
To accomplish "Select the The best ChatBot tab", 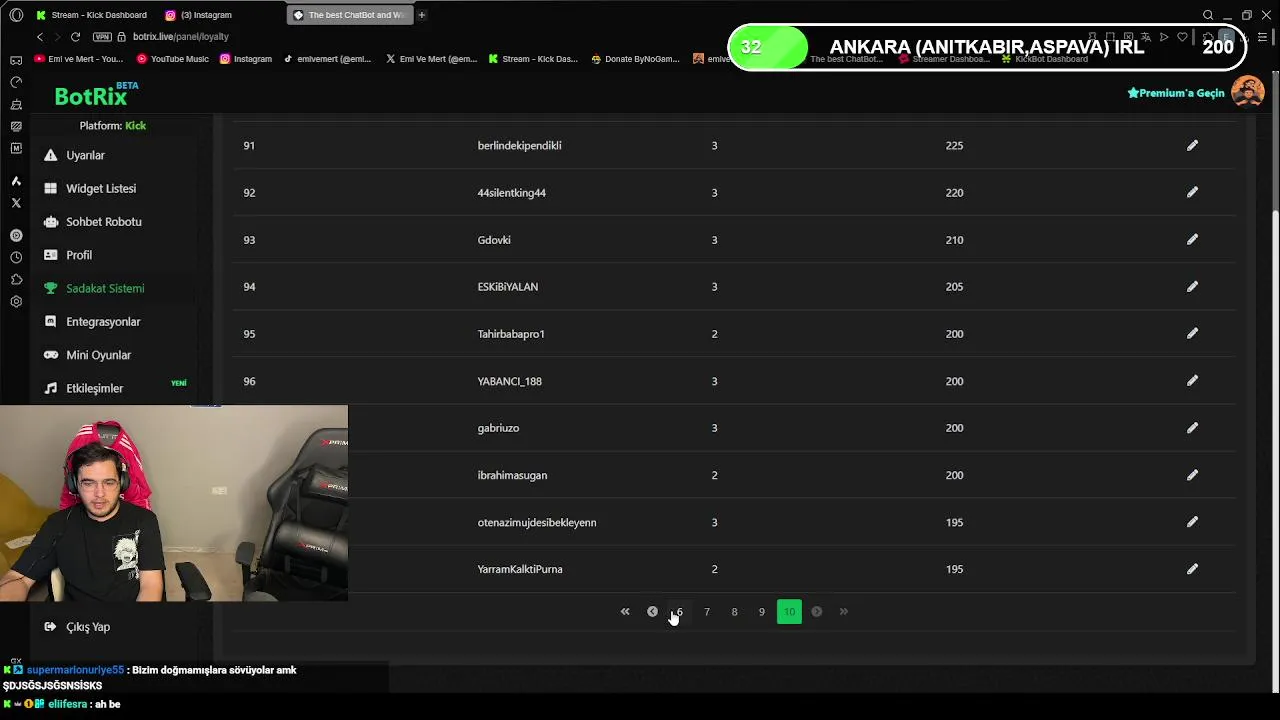I will [348, 15].
